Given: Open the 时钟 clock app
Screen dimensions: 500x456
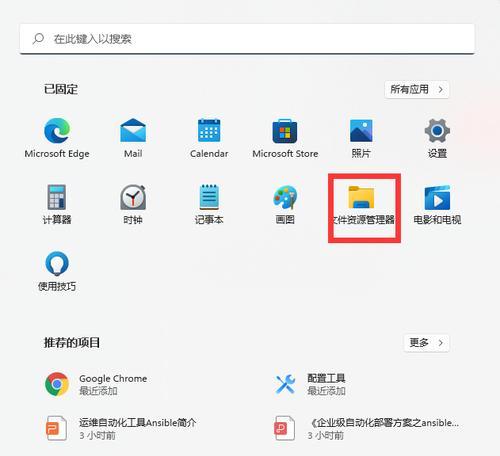Looking at the screenshot, I should (x=133, y=204).
